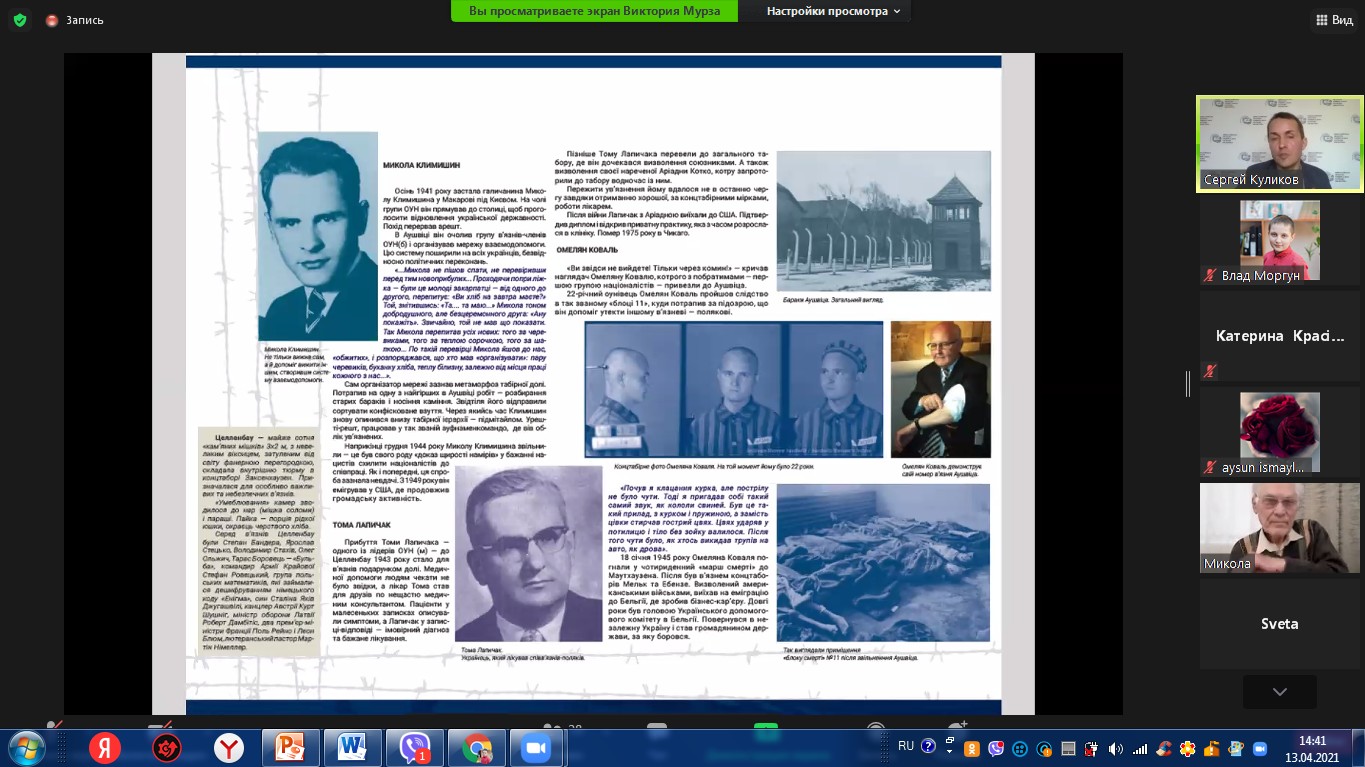The image size is (1365, 767).
Task: Click the Sveta participant tile
Action: click(1279, 624)
